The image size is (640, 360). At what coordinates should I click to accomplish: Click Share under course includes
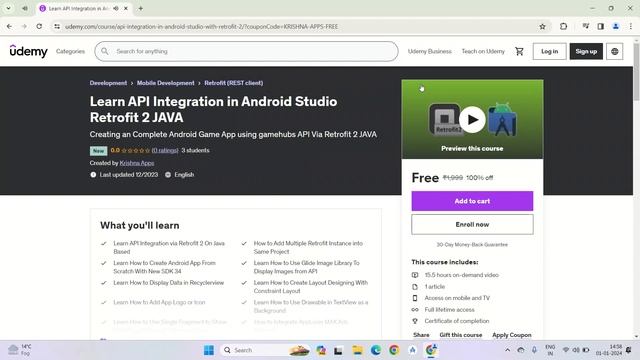tap(421, 335)
